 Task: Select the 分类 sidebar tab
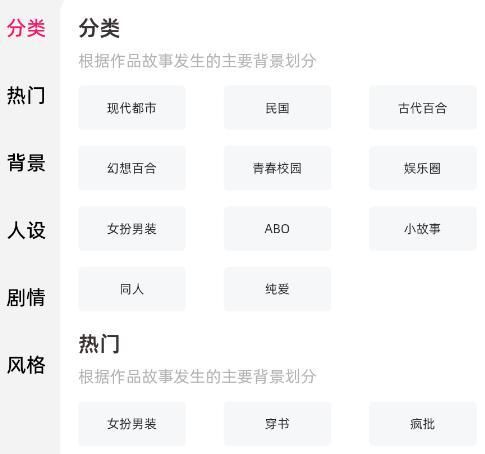click(x=26, y=28)
